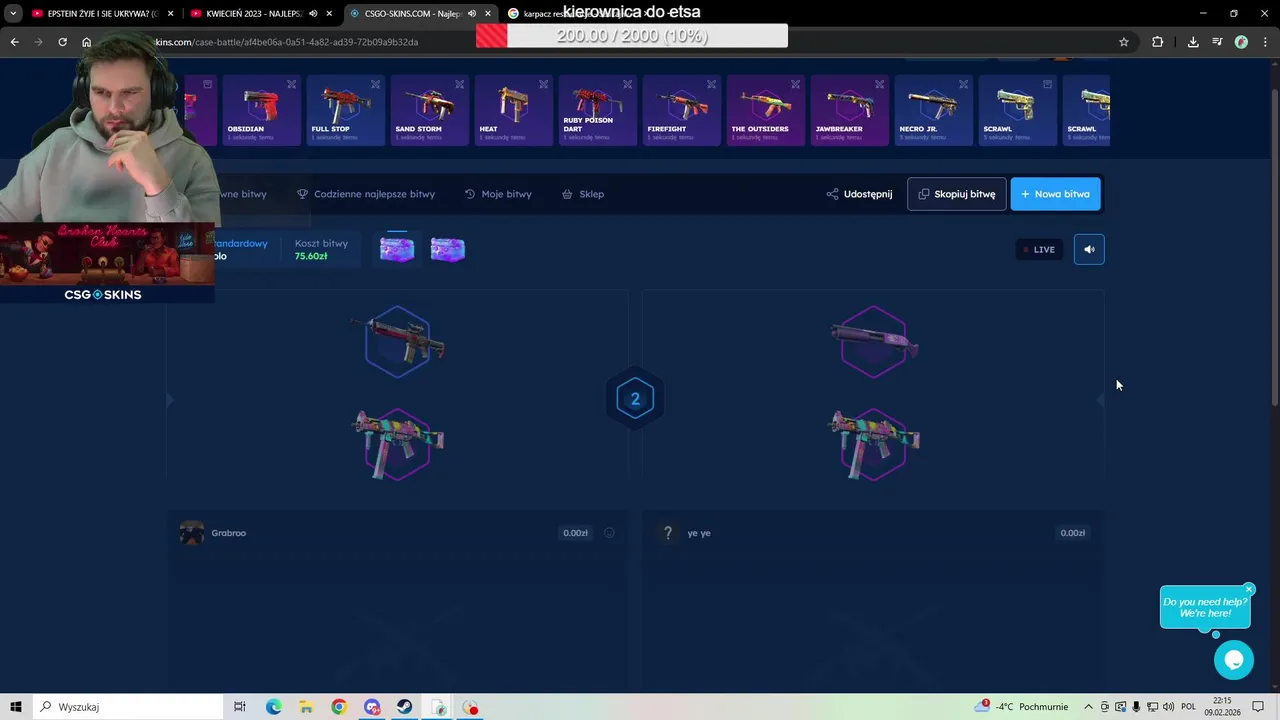Open the Chrome profile avatar
The width and height of the screenshot is (1280, 720).
1241,42
